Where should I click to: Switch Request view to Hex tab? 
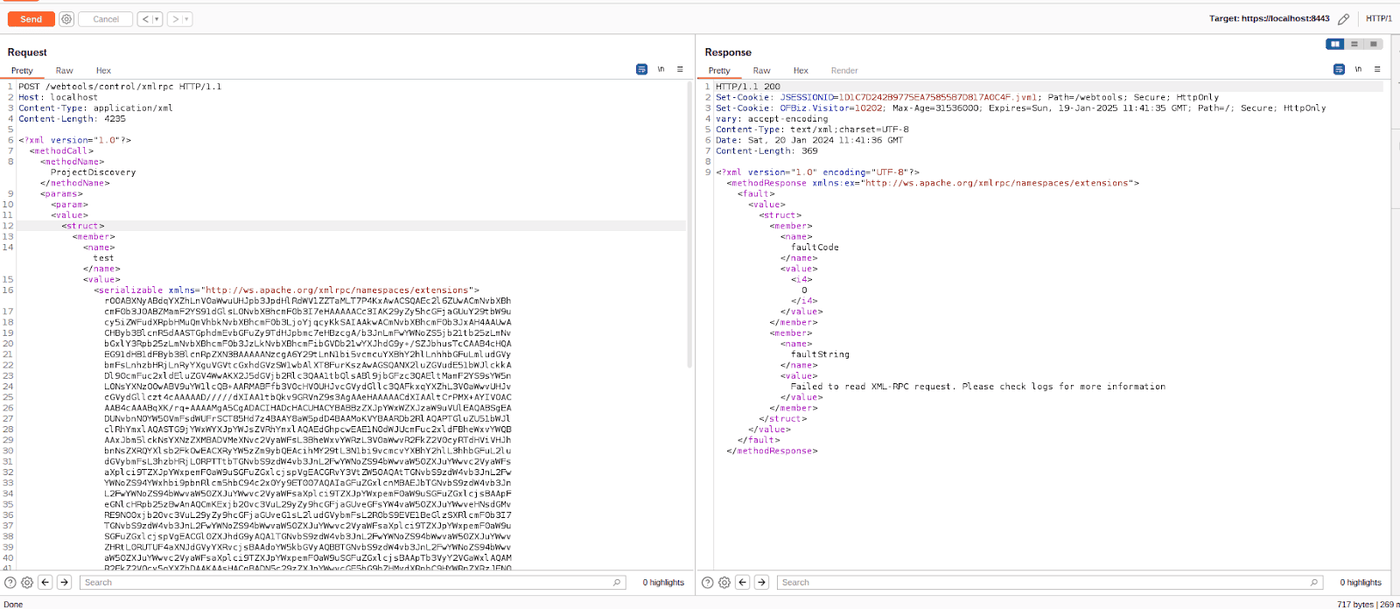(x=103, y=70)
